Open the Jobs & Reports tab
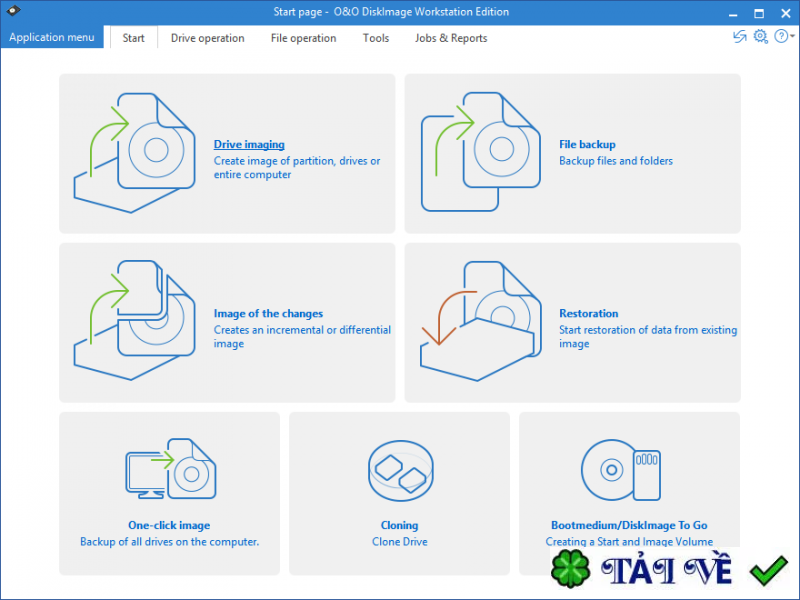The width and height of the screenshot is (800, 600). coord(451,38)
